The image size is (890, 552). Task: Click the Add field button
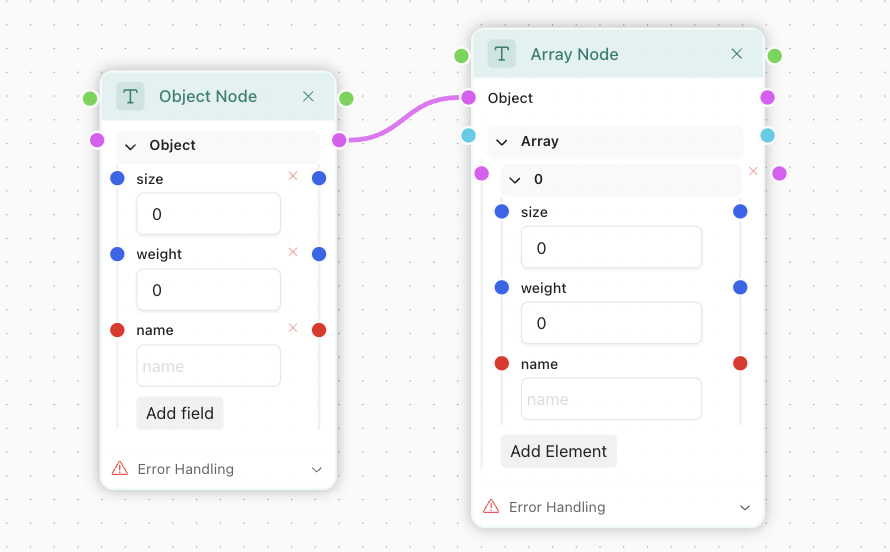coord(180,413)
